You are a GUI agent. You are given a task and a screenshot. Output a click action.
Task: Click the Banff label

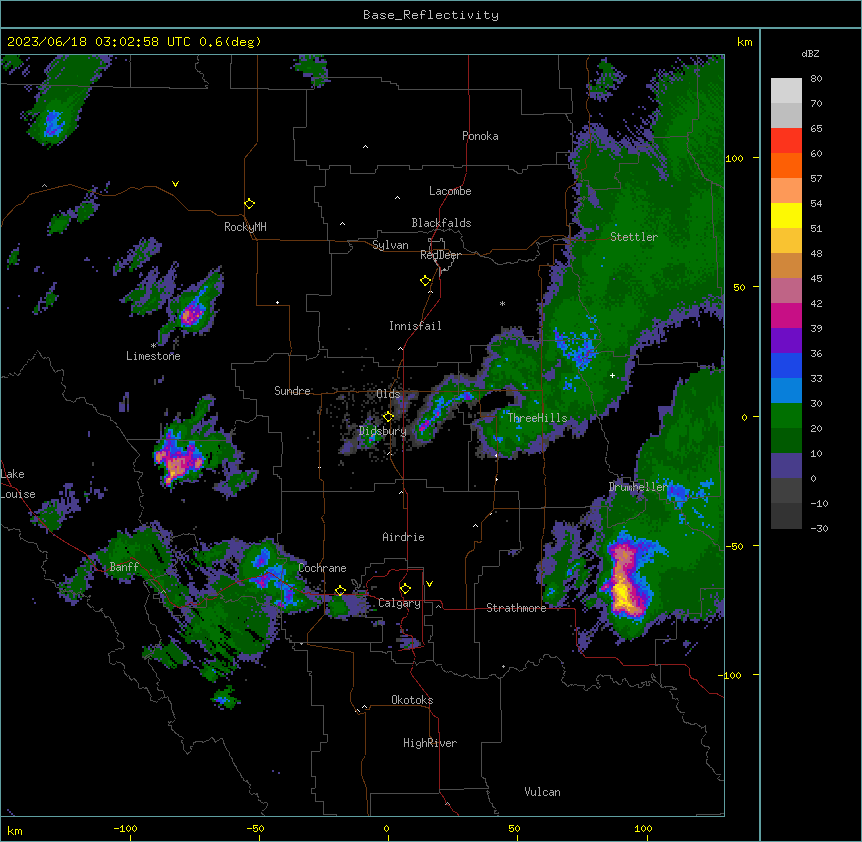point(124,567)
